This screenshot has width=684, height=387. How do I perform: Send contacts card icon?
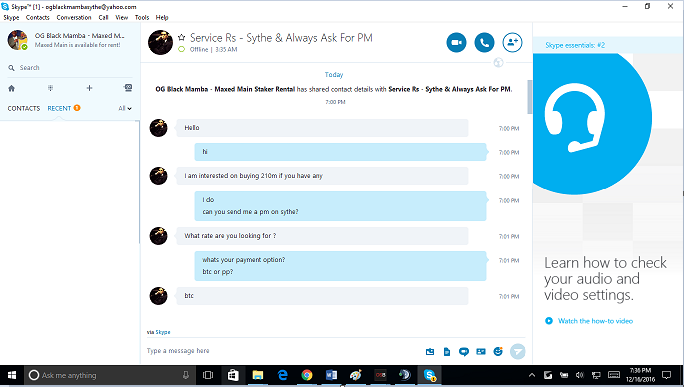click(x=481, y=351)
